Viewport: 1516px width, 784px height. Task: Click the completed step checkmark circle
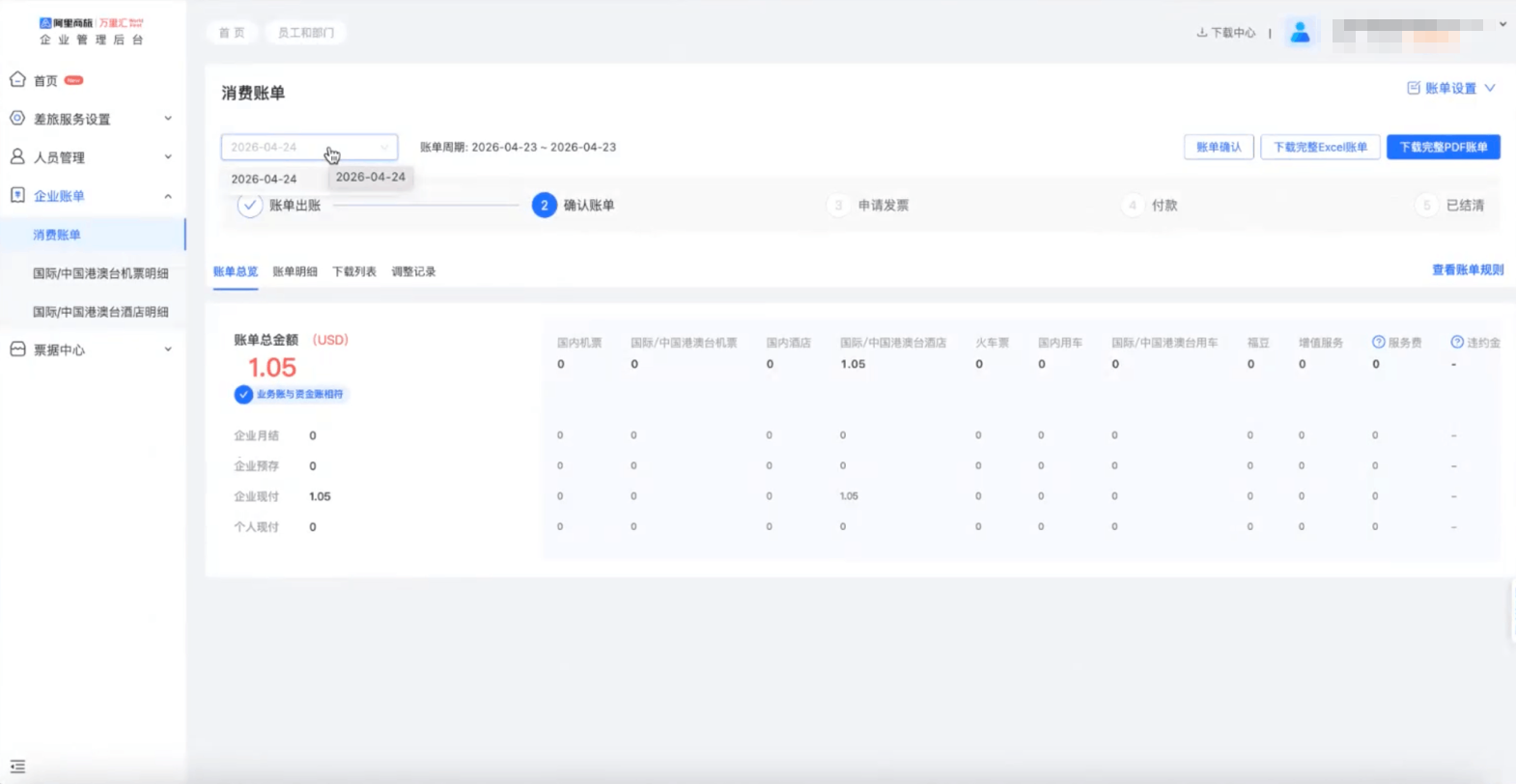(249, 206)
